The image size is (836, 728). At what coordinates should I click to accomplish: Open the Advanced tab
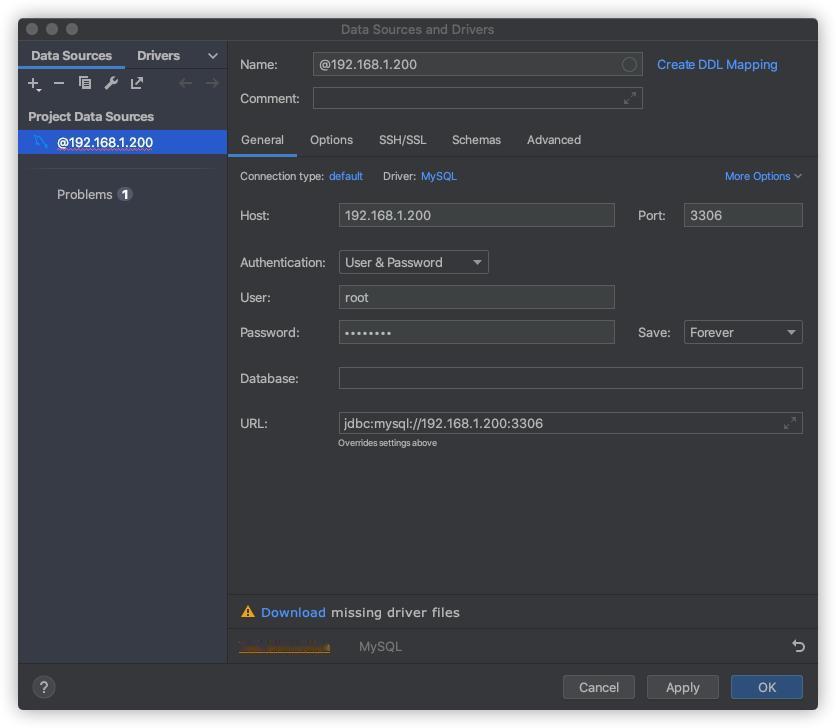554,140
